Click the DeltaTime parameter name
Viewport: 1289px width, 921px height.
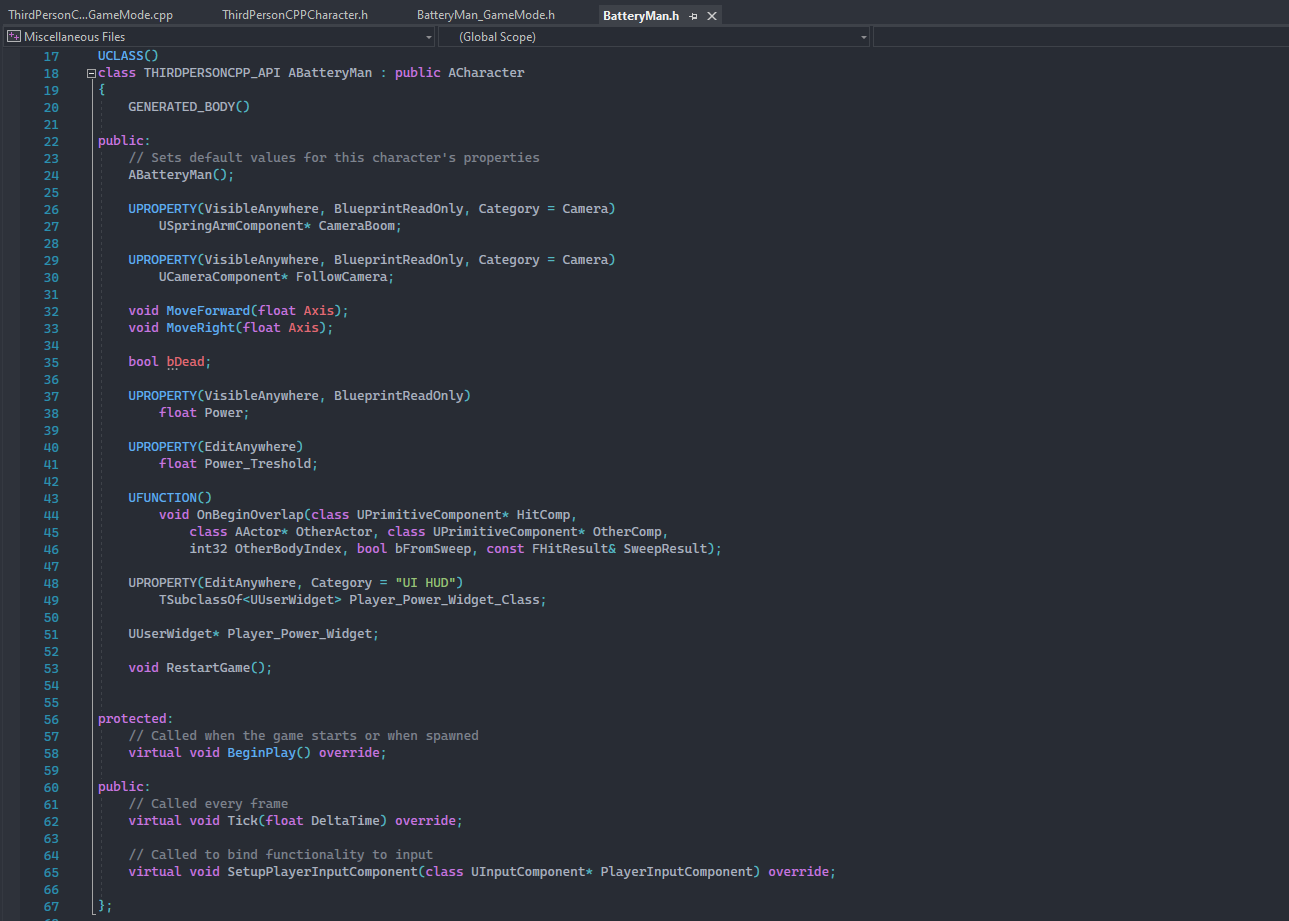pyautogui.click(x=345, y=821)
